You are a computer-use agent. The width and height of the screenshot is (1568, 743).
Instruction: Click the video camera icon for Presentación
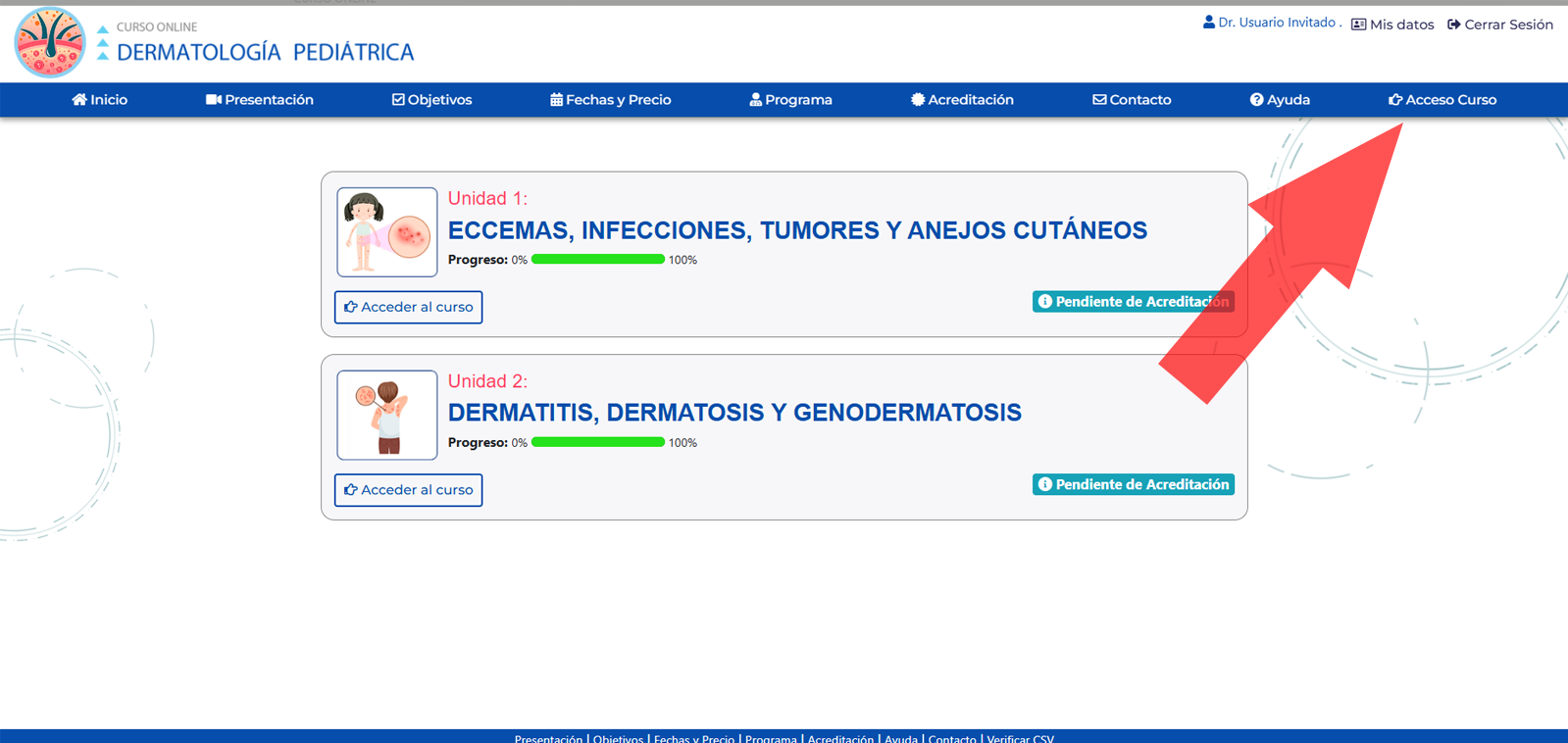pyautogui.click(x=213, y=100)
